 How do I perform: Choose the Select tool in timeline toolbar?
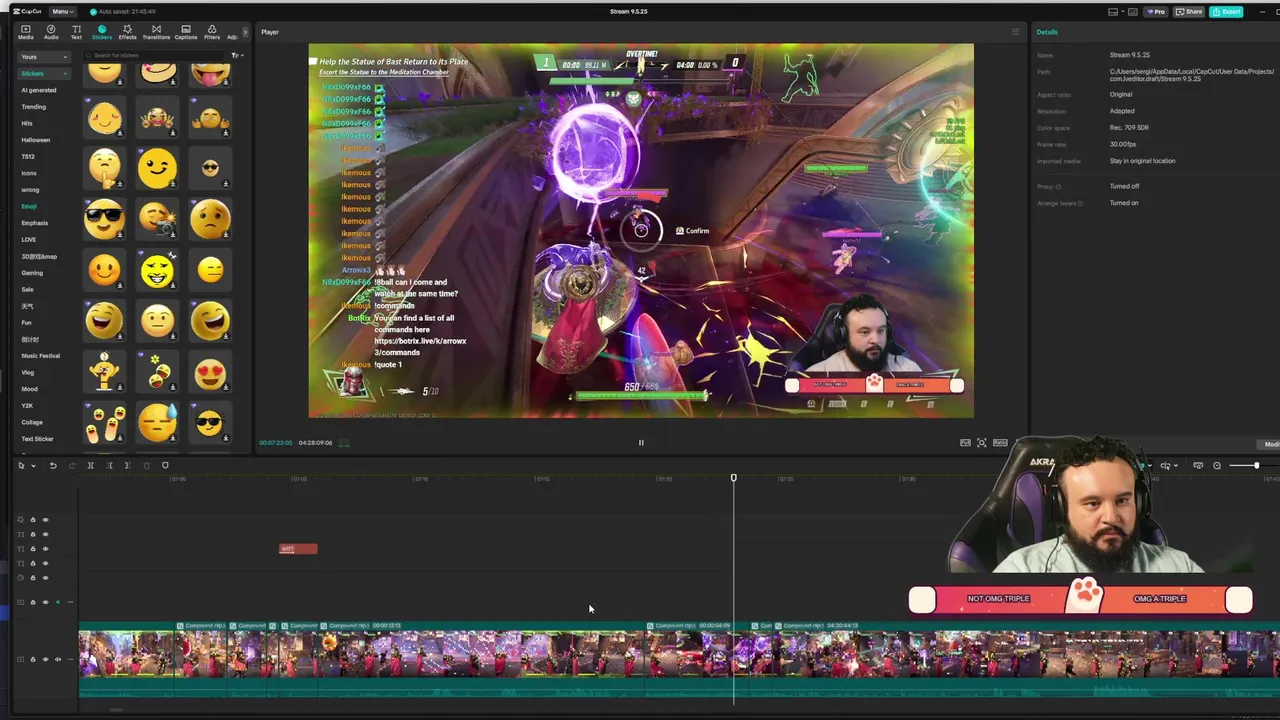pyautogui.click(x=21, y=465)
